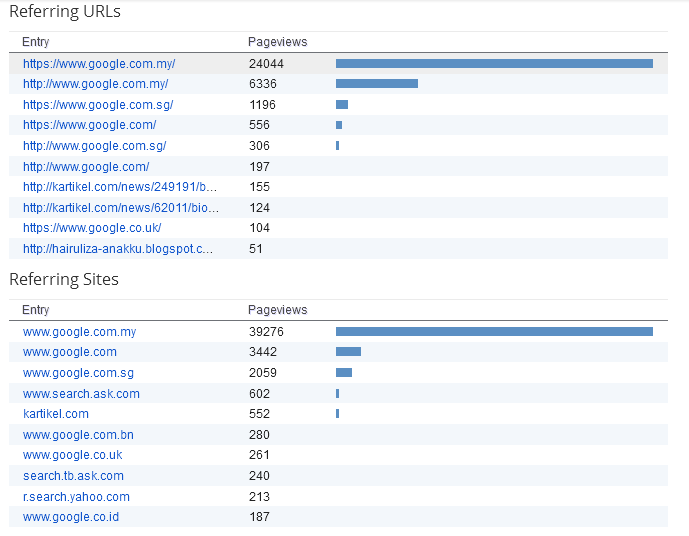Select the 39276 pageviews count
The image size is (689, 536).
266,332
